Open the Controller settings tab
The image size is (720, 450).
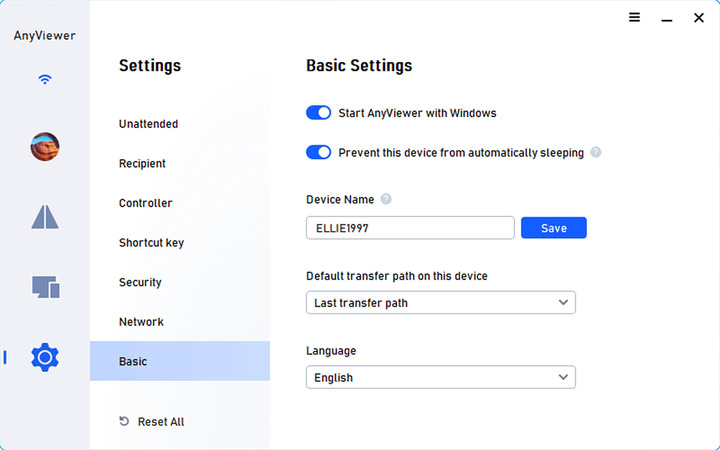click(x=145, y=203)
